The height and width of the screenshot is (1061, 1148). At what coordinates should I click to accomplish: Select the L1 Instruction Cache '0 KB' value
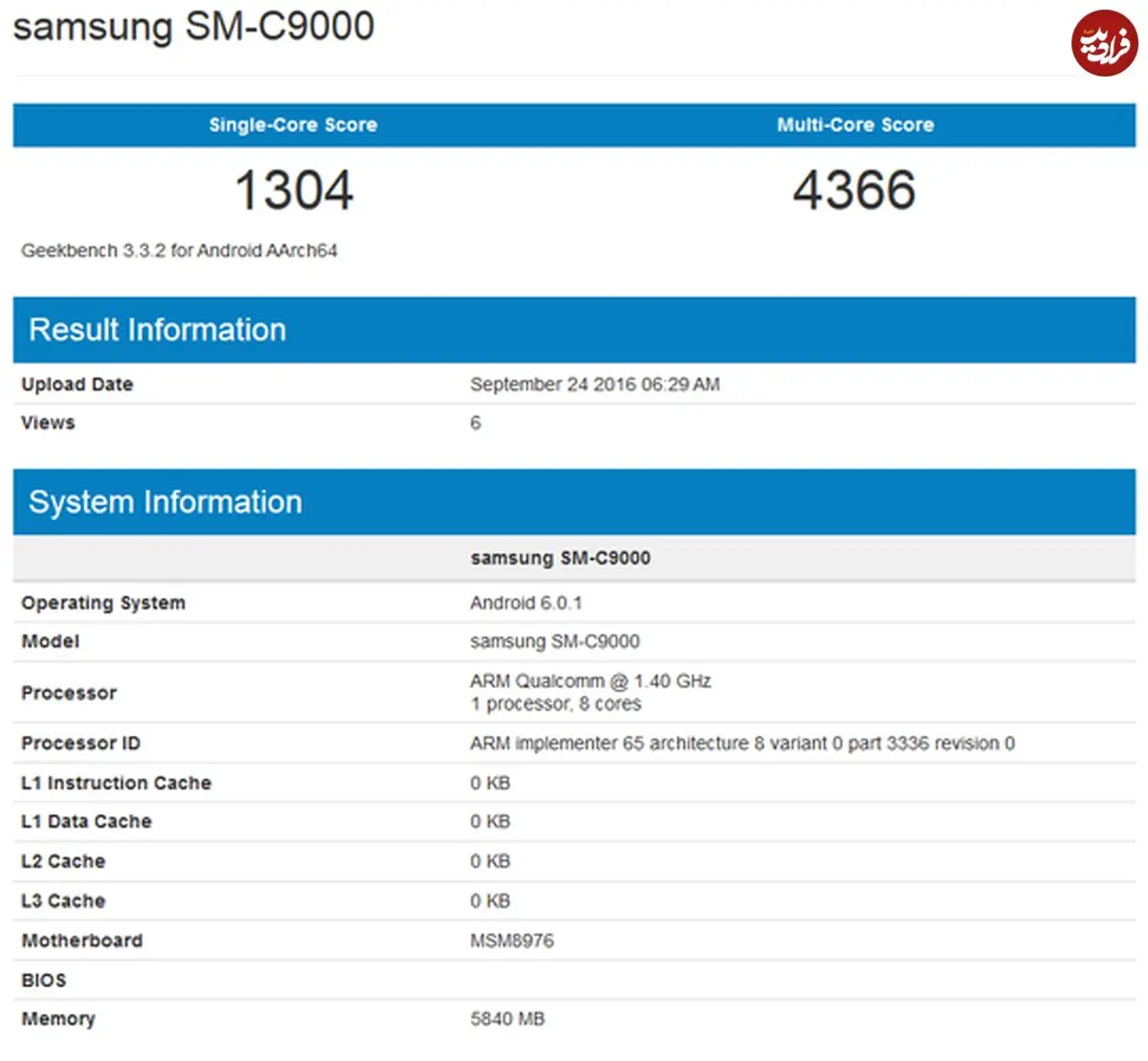pos(490,783)
